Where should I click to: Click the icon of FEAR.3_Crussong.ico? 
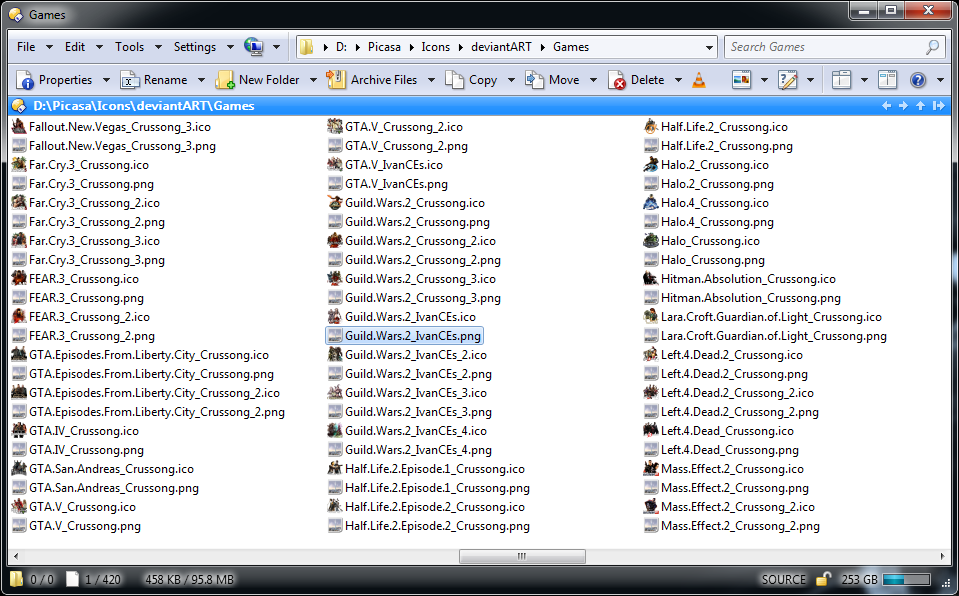pos(19,278)
